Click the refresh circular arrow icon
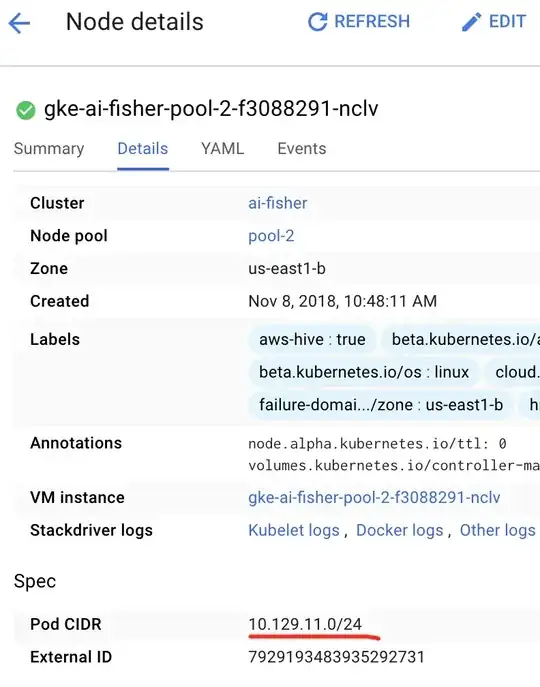This screenshot has width=540, height=687. (x=318, y=22)
